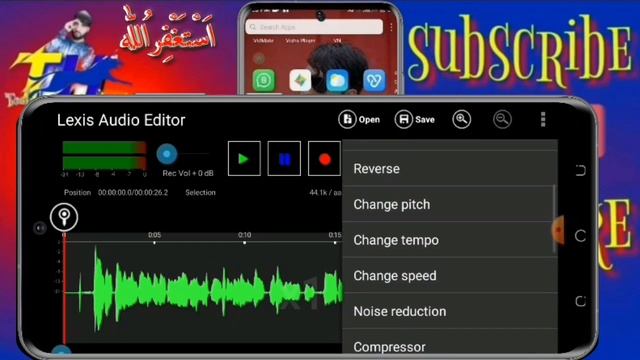
Task: Tap the Android recent apps button
Action: pos(580,170)
